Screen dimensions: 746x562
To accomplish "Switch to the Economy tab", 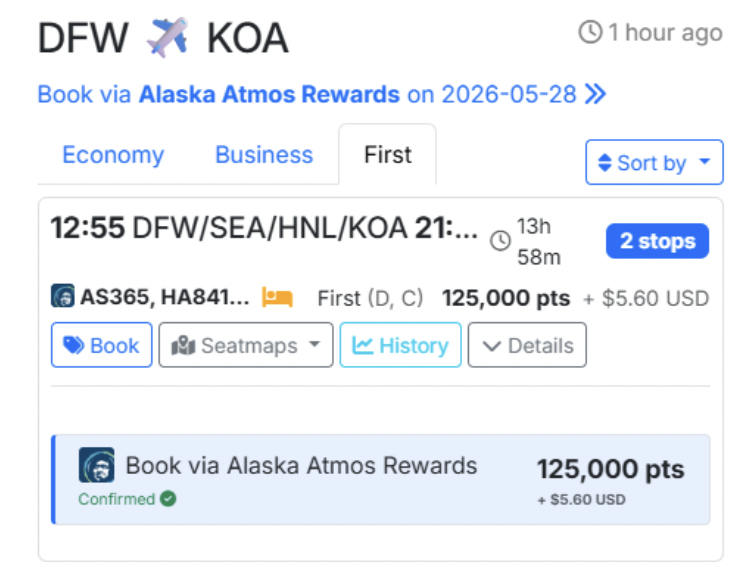I will click(x=113, y=155).
